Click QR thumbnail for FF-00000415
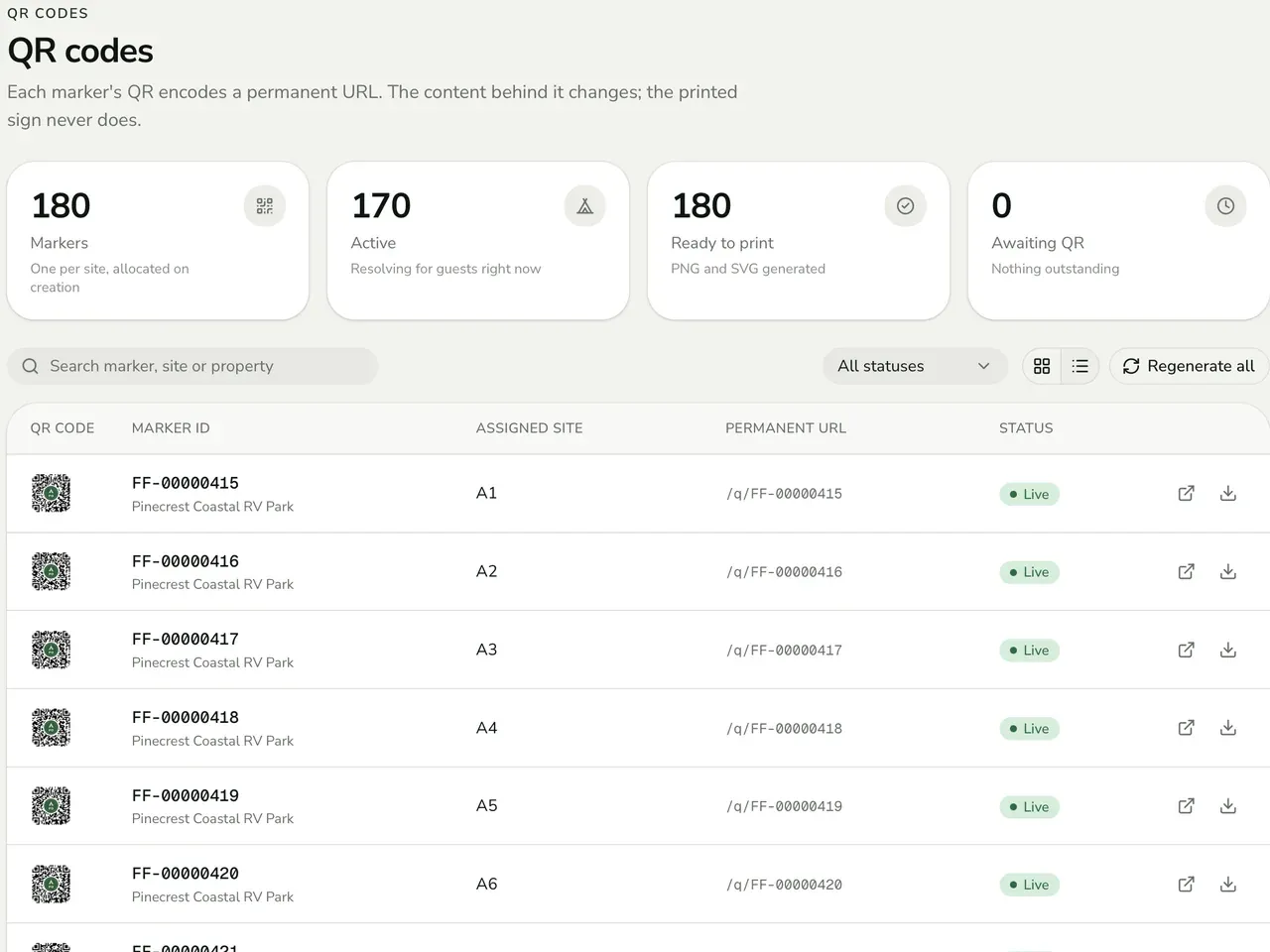This screenshot has height=952, width=1270. (51, 493)
